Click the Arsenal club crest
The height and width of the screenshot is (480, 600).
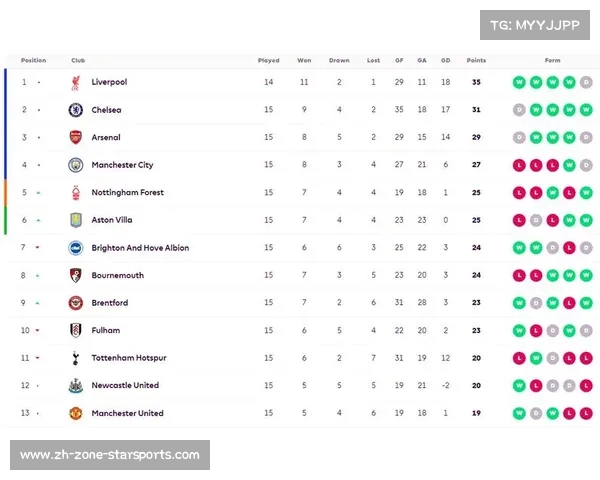(x=76, y=137)
